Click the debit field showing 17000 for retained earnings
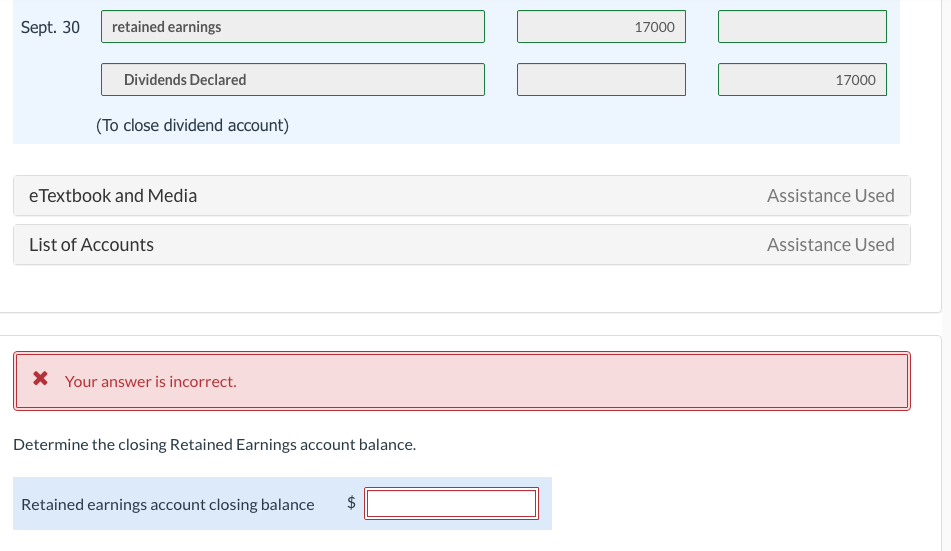Image resolution: width=951 pixels, height=551 pixels. [x=601, y=27]
